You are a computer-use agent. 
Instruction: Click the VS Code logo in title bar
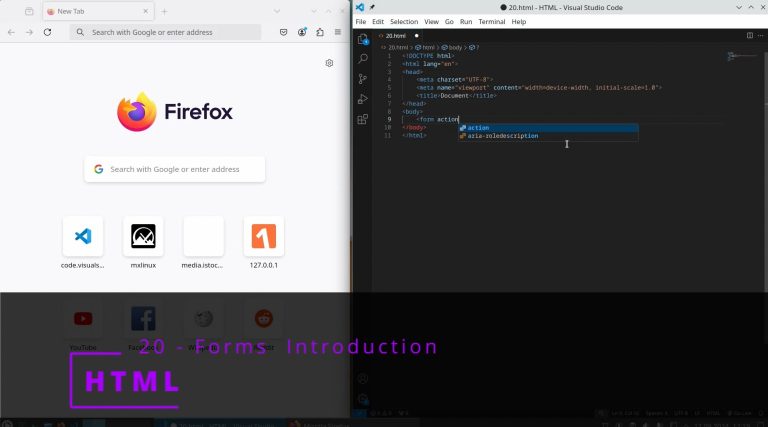(x=360, y=7)
